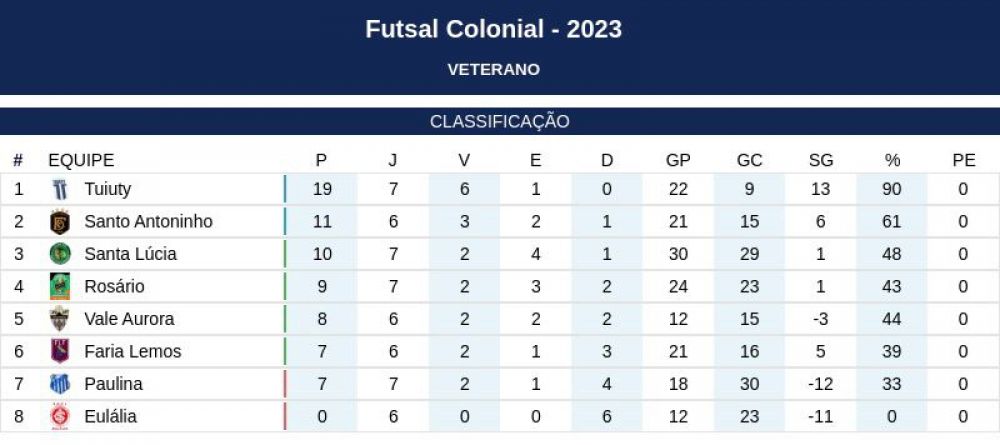Click the Paulina blue striped crest
Image resolution: width=1000 pixels, height=445 pixels.
tap(60, 384)
